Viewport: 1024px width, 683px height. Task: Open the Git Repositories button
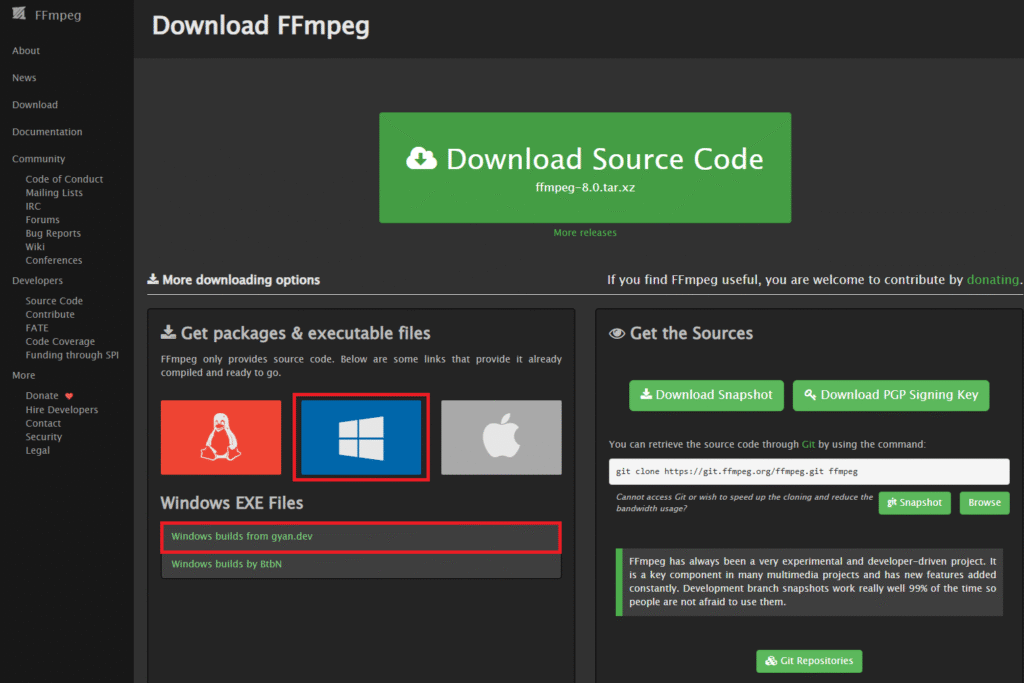(809, 661)
